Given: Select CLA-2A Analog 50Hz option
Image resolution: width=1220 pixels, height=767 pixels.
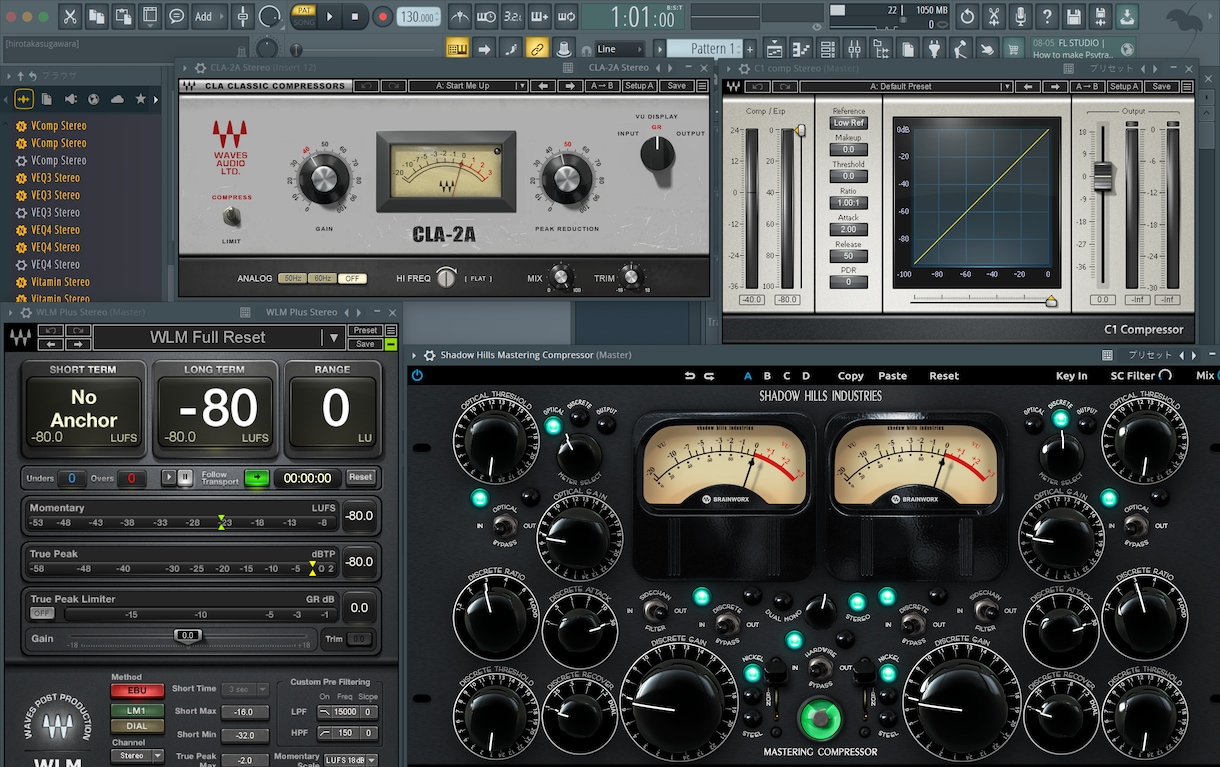Looking at the screenshot, I should tap(292, 278).
